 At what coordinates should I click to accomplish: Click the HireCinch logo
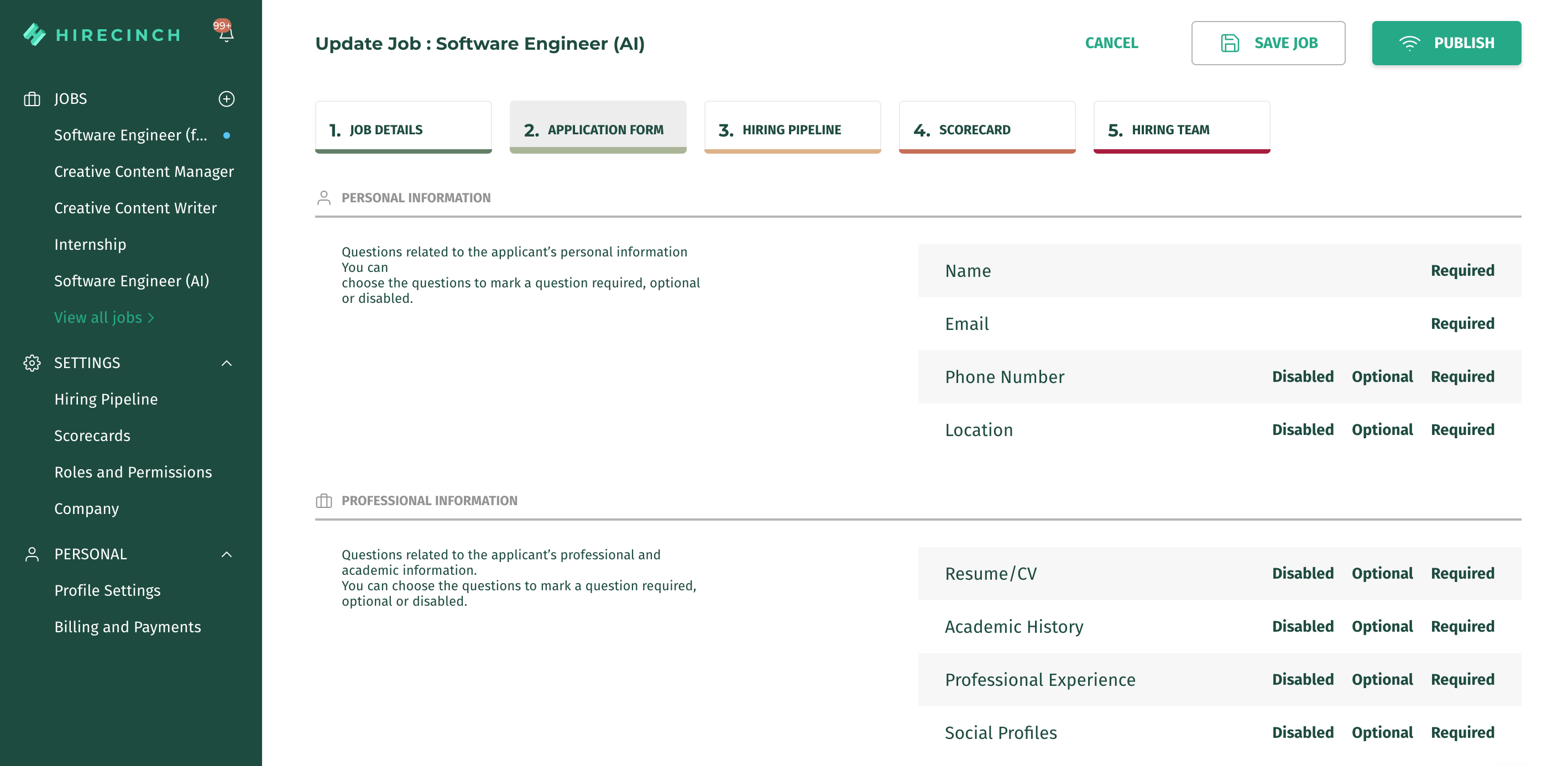pos(102,35)
